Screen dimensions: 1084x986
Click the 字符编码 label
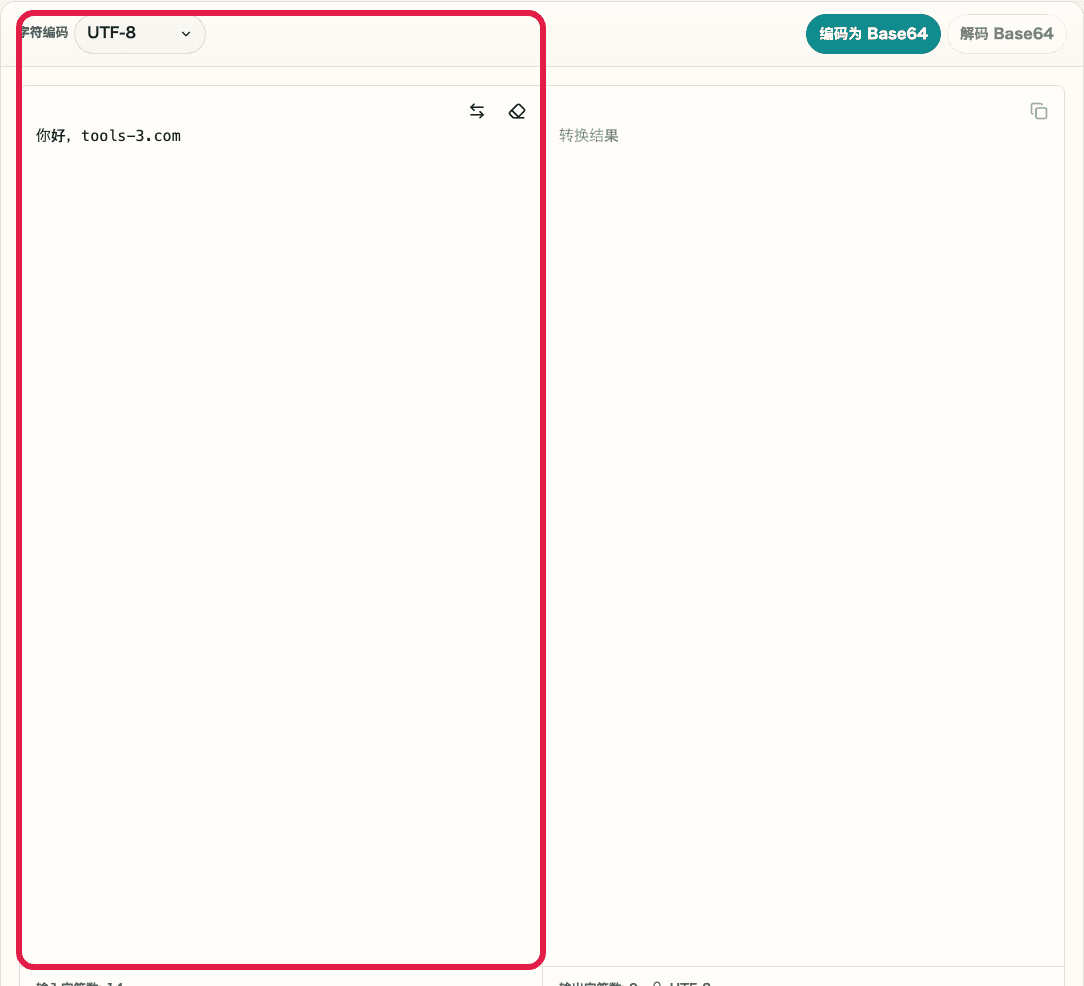(44, 33)
